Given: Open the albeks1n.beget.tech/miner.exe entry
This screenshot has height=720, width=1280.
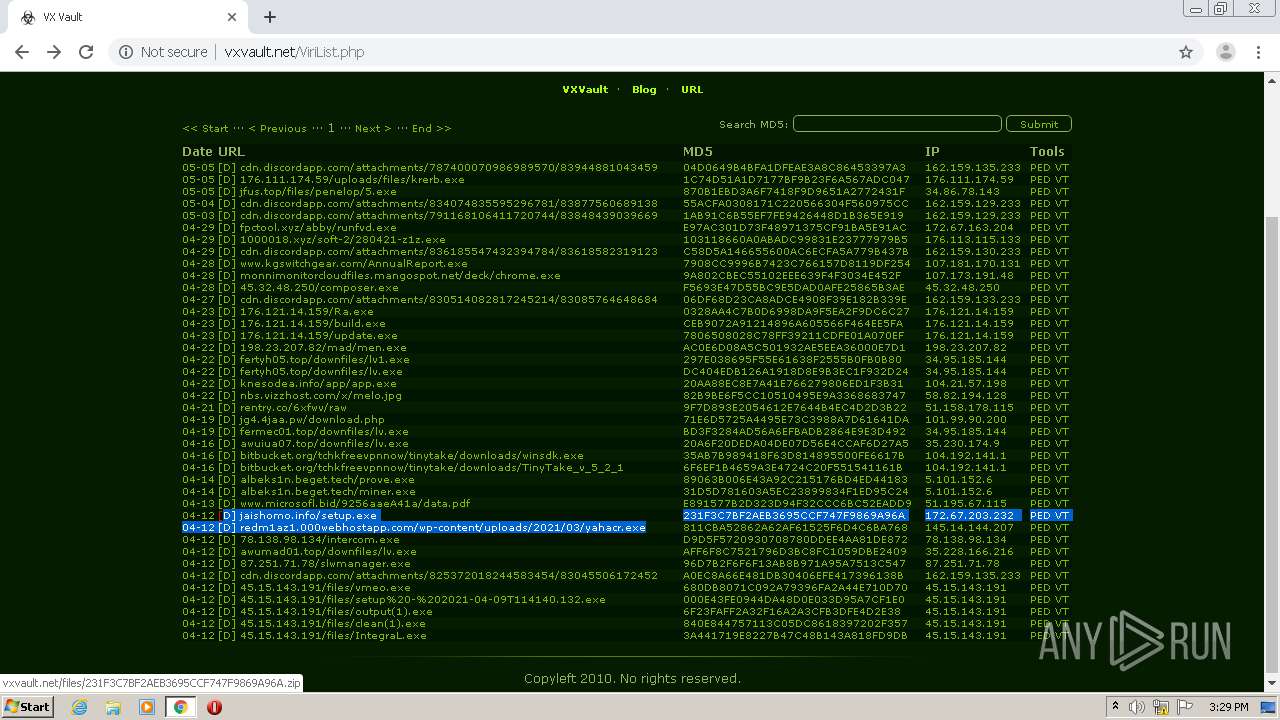Looking at the screenshot, I should point(327,491).
